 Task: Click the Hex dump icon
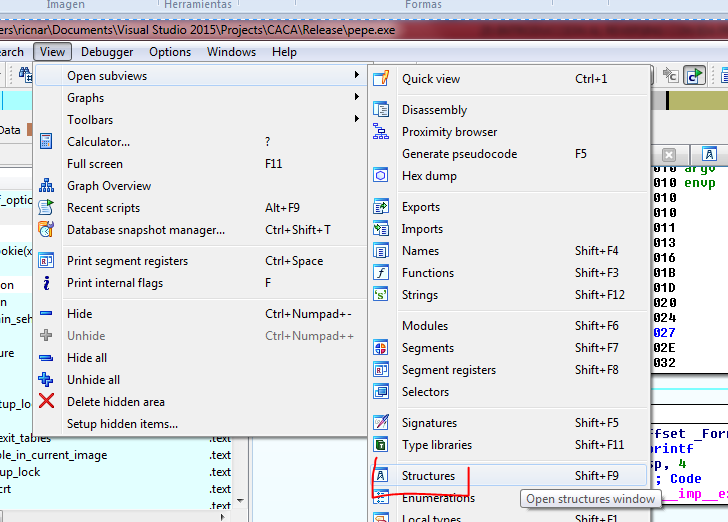(x=381, y=176)
